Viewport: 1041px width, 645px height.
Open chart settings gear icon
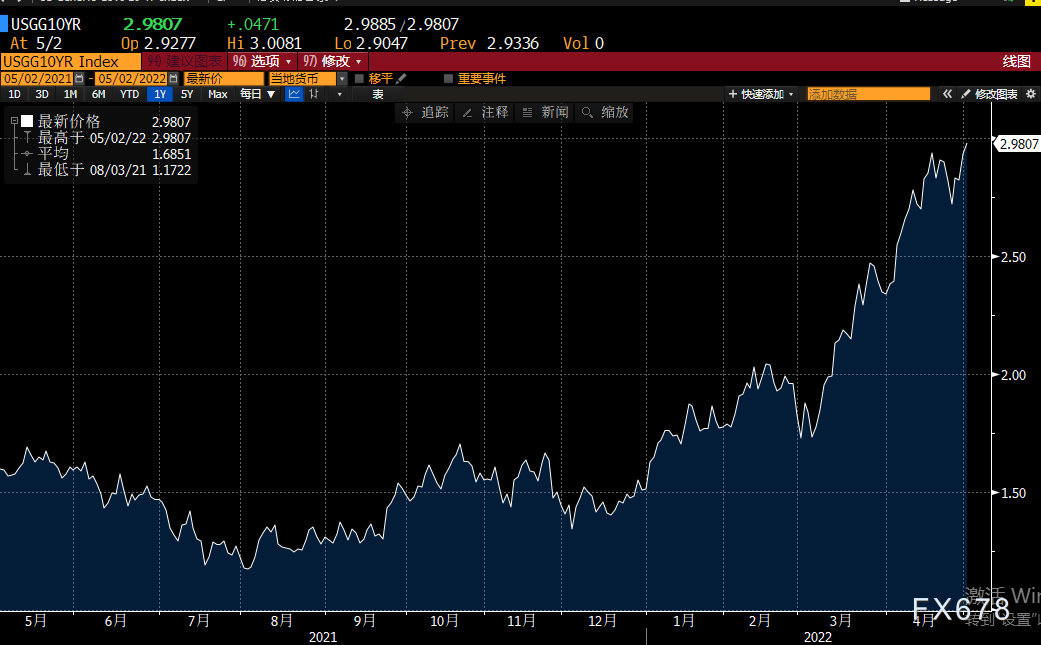pyautogui.click(x=1031, y=94)
